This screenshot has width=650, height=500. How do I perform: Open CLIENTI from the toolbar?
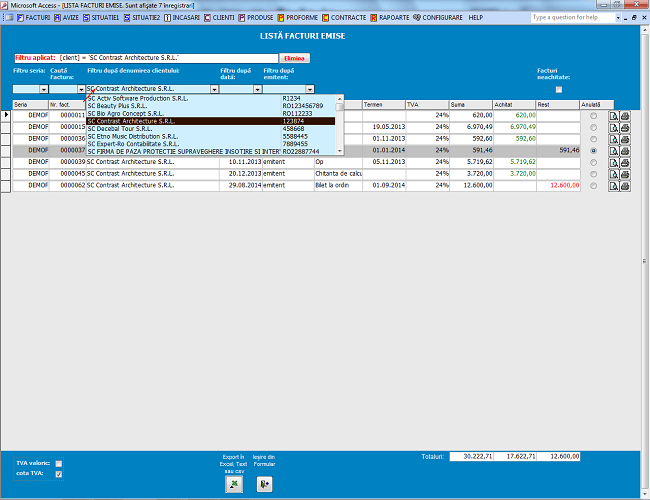[x=219, y=17]
